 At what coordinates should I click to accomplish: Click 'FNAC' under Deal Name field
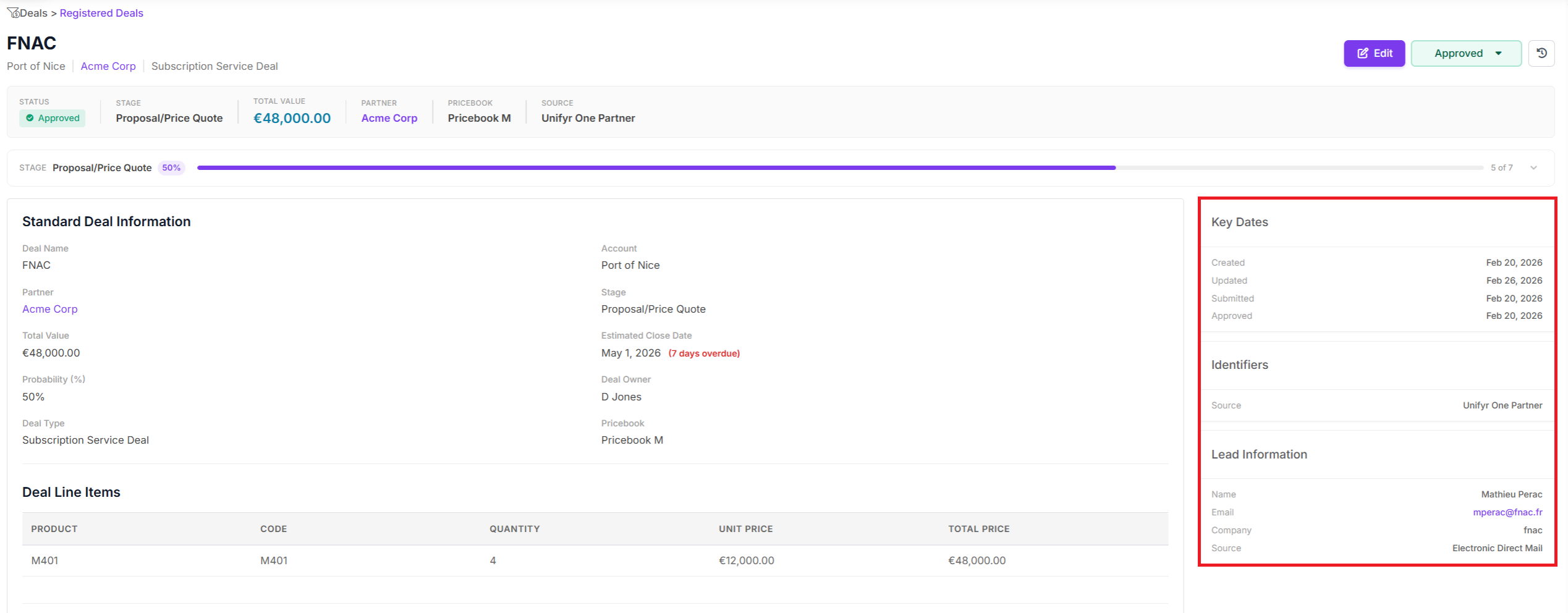(x=36, y=265)
